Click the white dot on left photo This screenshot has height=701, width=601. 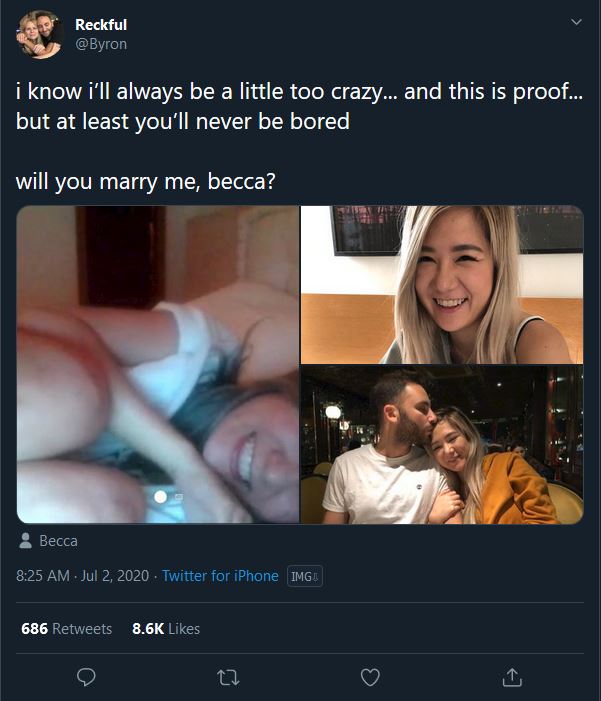pos(161,497)
